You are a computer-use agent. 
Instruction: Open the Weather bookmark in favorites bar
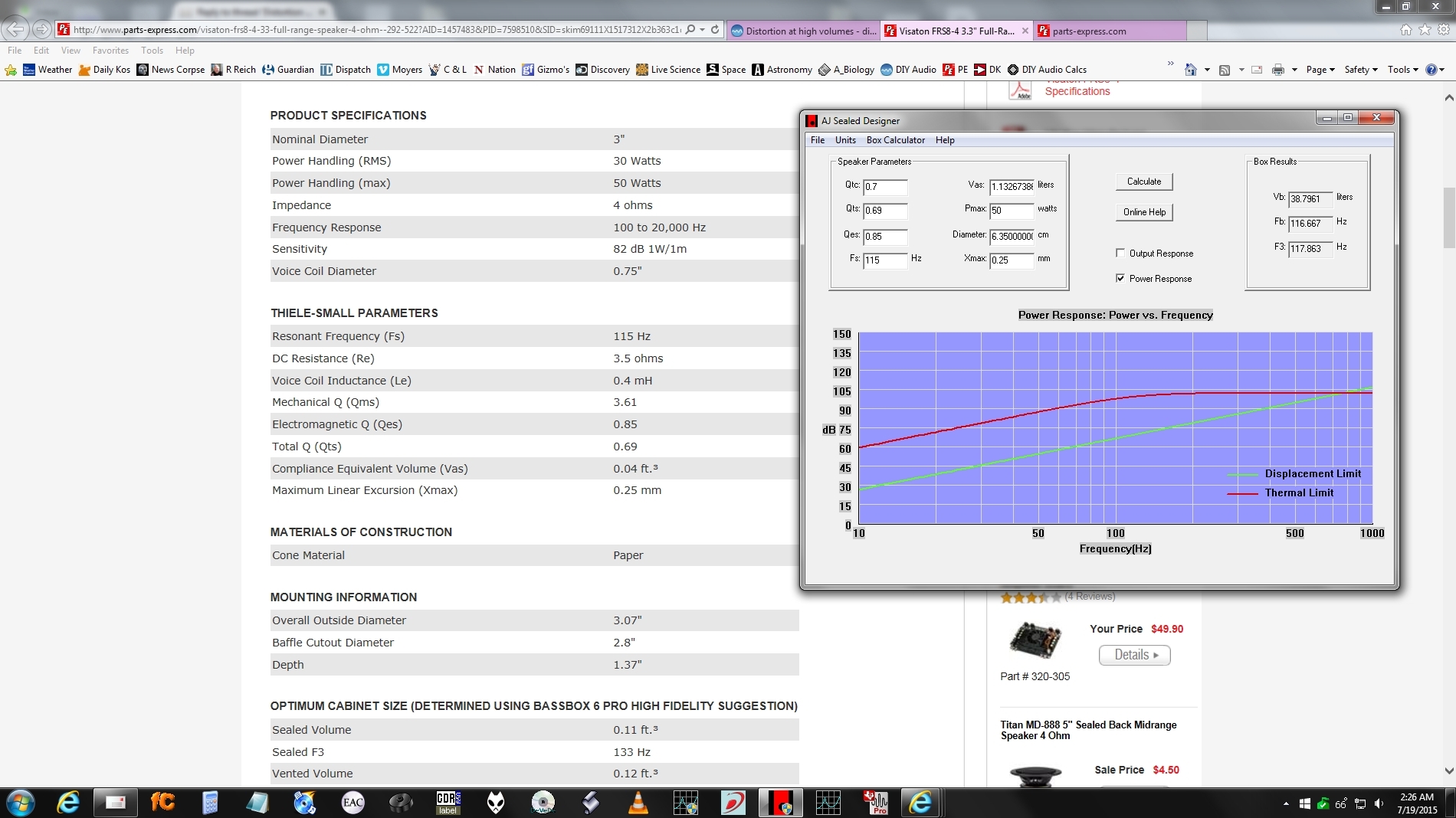48,70
